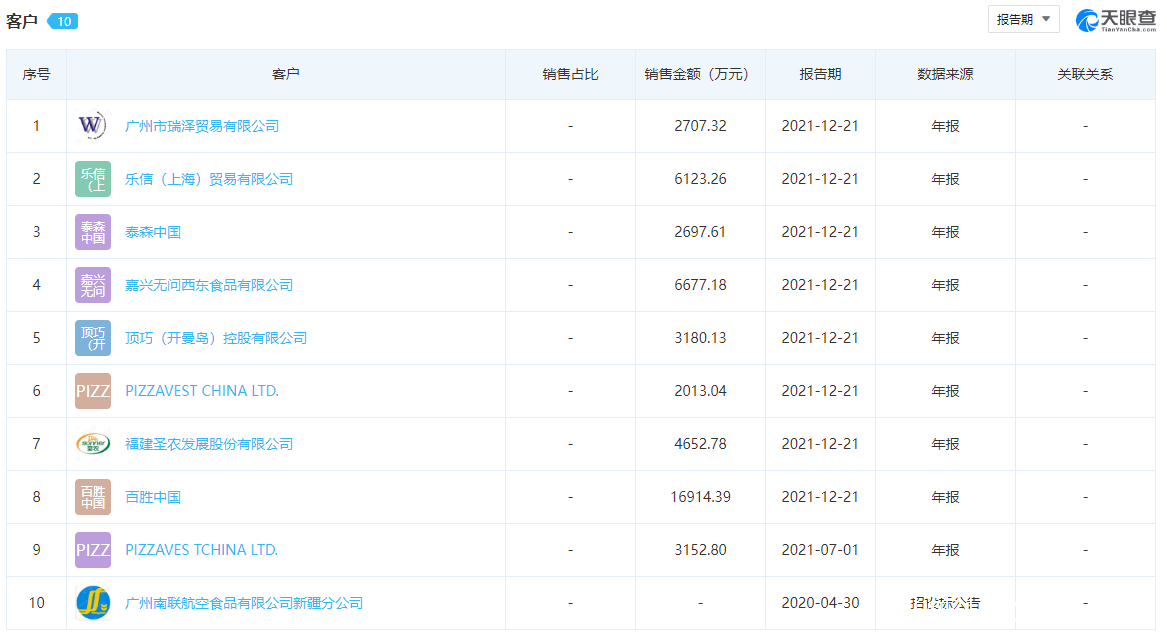1167x639 pixels.
Task: Click the 乐信 green logo tile
Action: 93,179
